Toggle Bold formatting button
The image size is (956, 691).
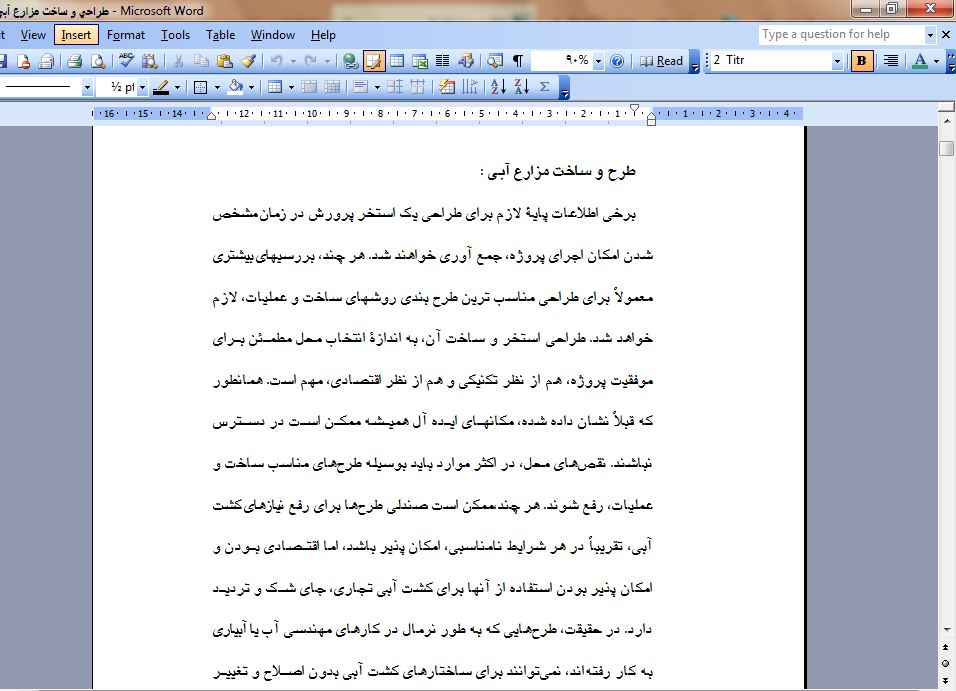862,61
